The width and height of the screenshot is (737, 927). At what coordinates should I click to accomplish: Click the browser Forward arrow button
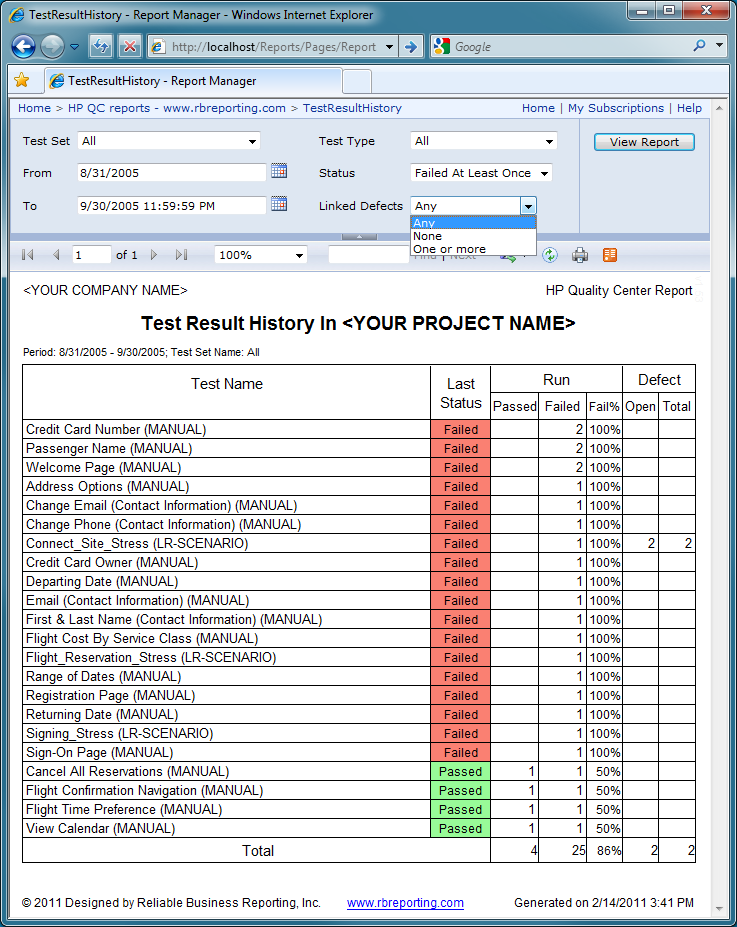click(52, 46)
